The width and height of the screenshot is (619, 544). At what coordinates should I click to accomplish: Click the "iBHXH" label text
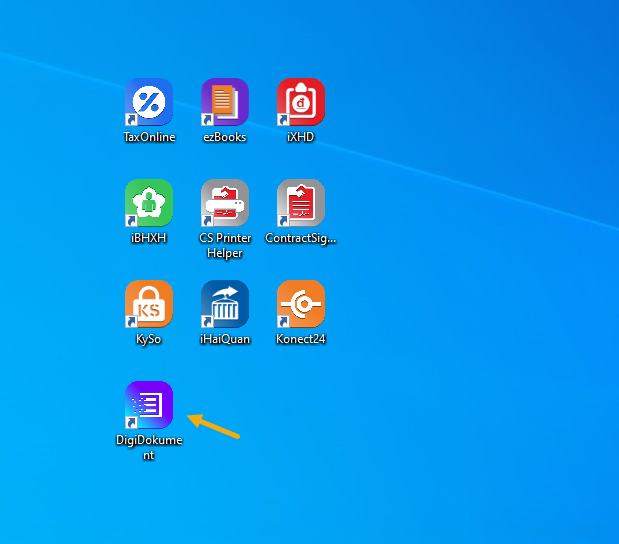(148, 238)
